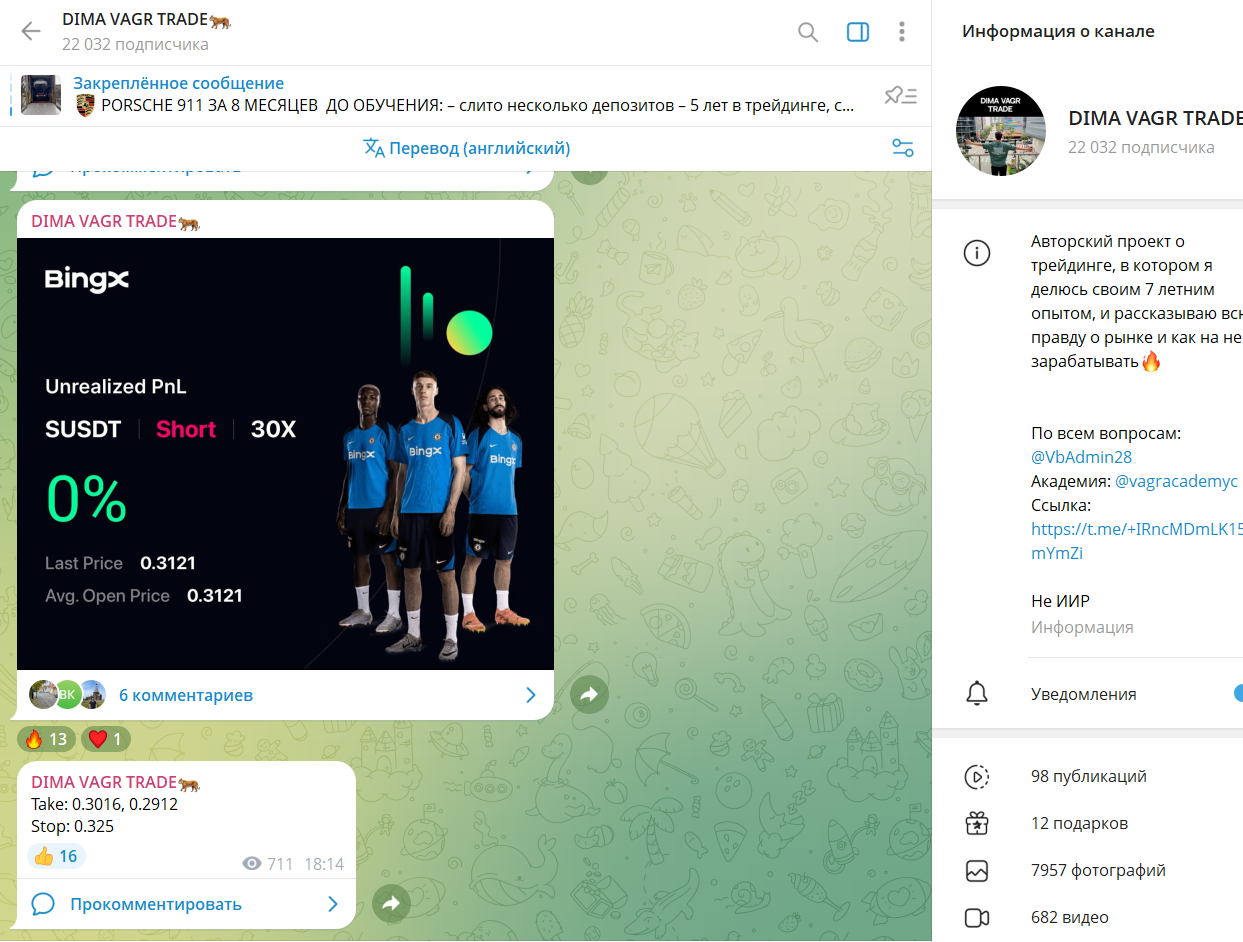Open search in the channel
The width and height of the screenshot is (1243, 942).
click(x=808, y=32)
